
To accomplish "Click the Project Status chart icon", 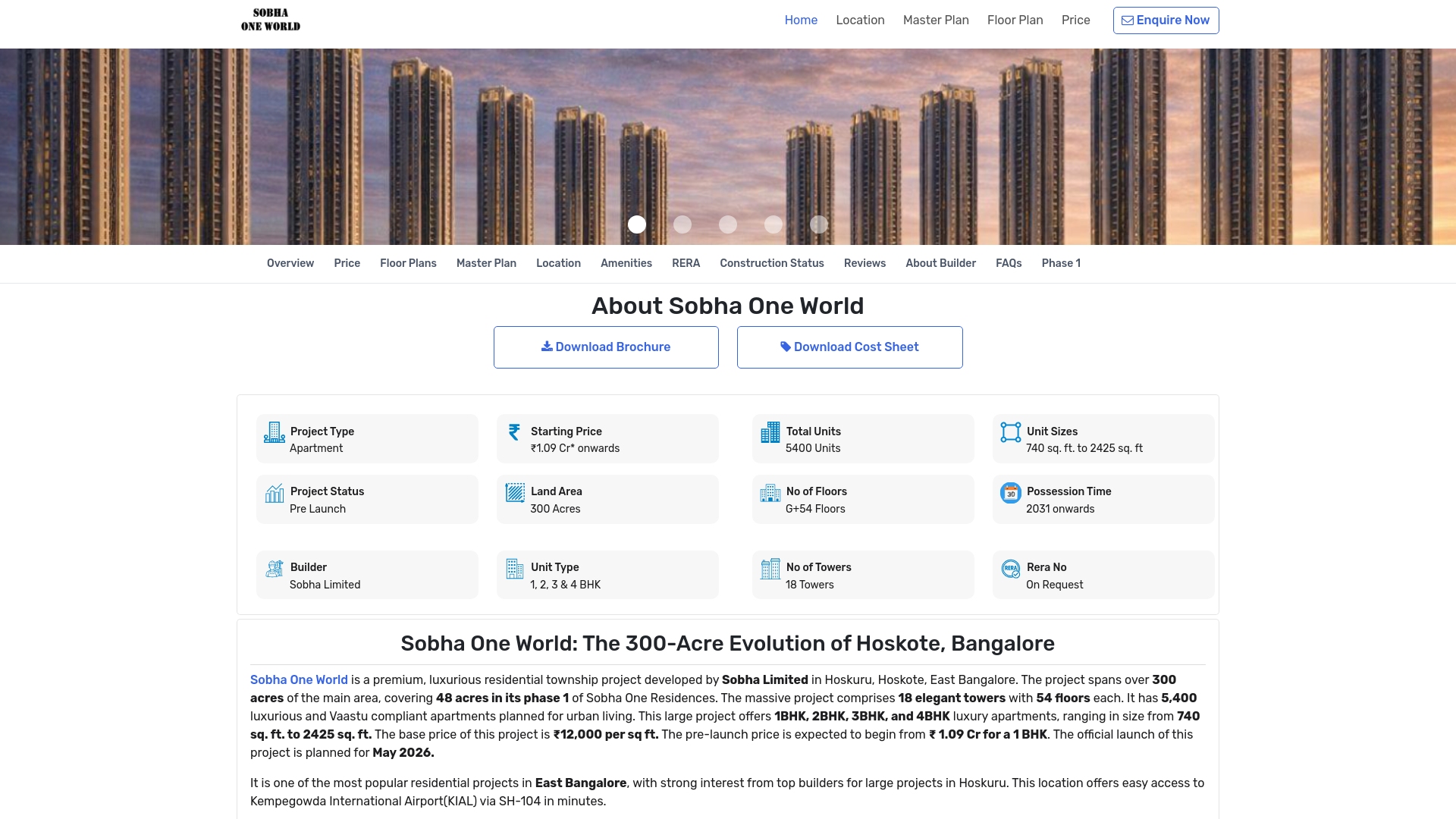I will [x=275, y=493].
